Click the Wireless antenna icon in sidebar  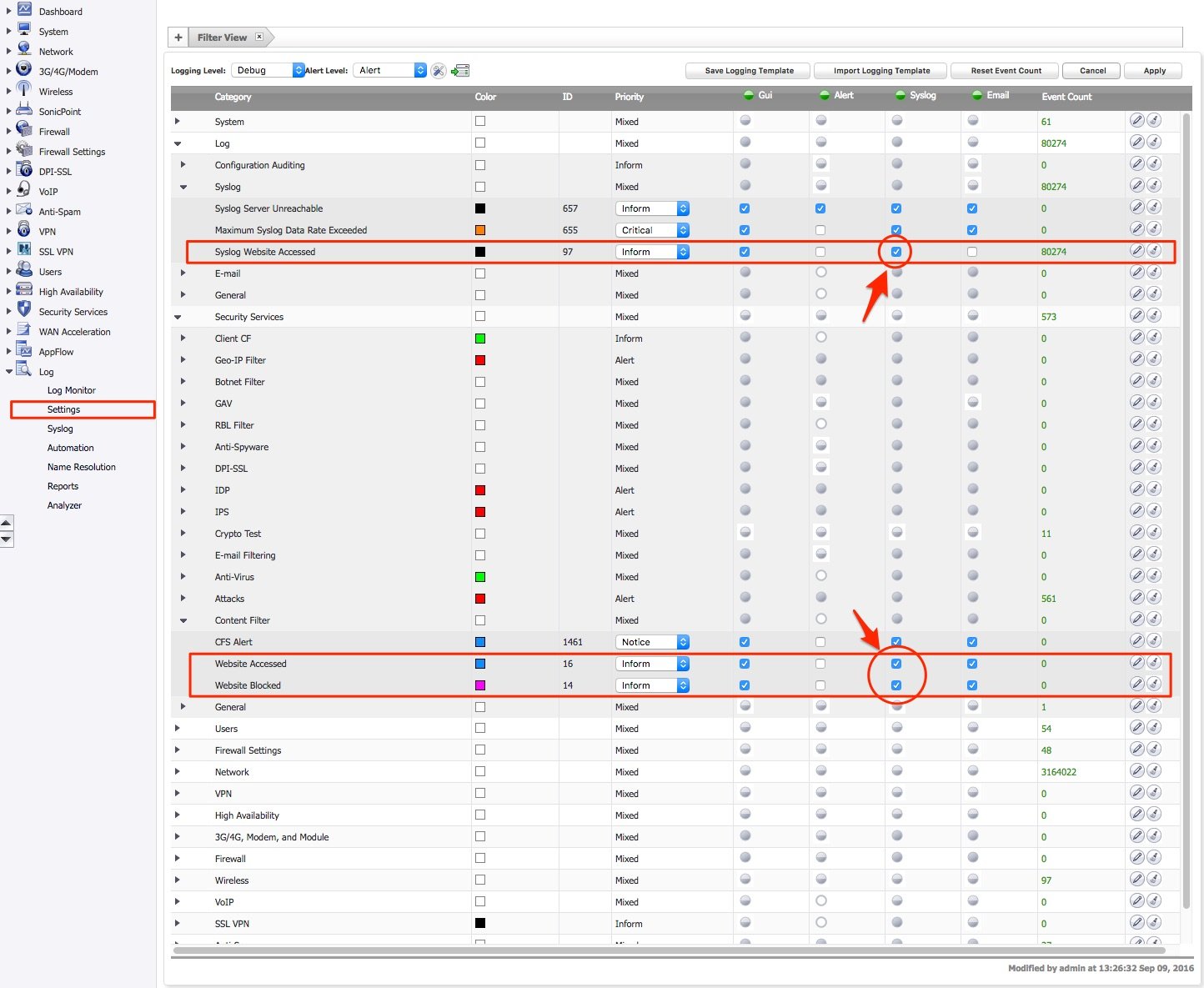pos(24,89)
